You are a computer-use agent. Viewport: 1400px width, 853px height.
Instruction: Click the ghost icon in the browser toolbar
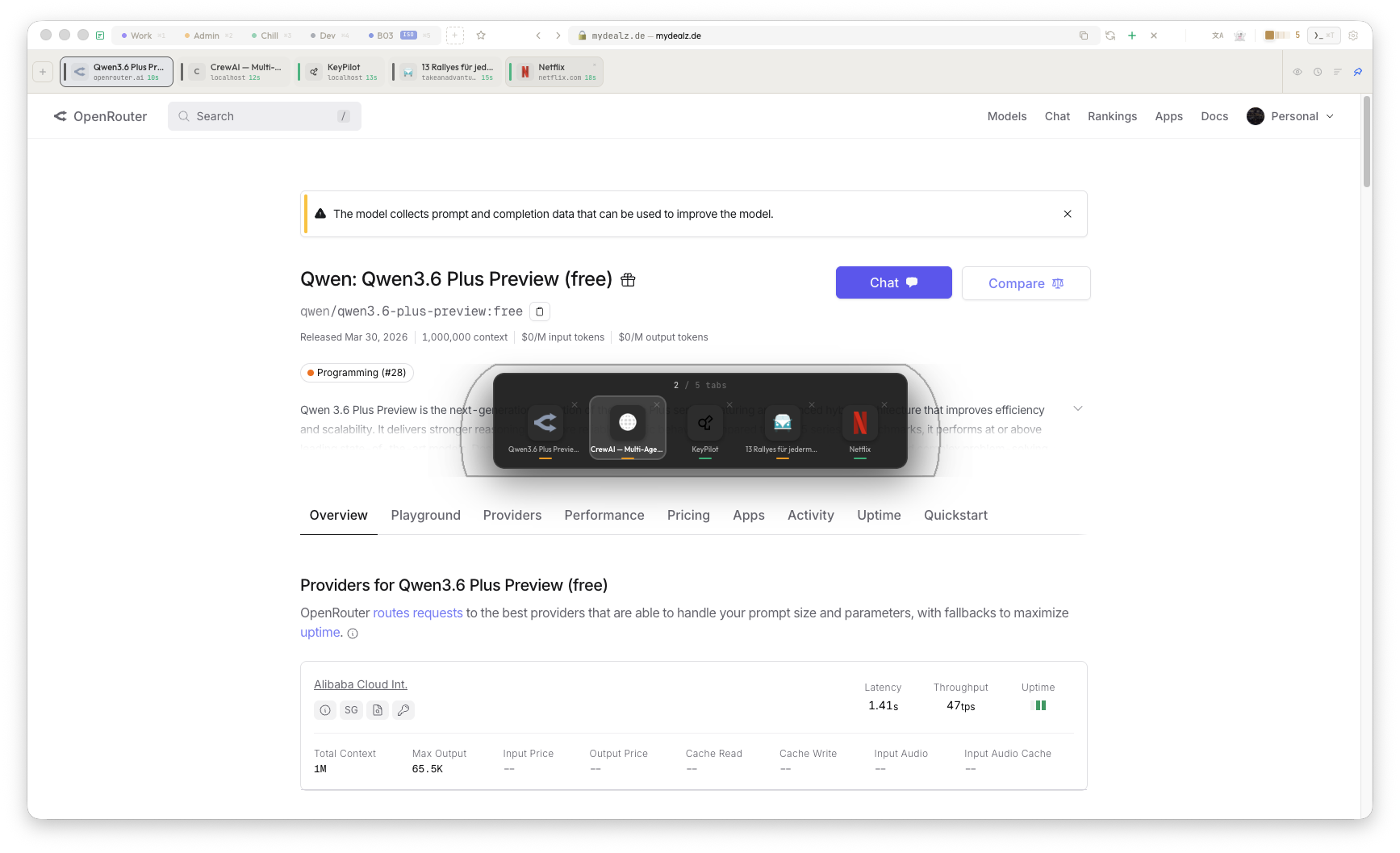[x=1240, y=36]
